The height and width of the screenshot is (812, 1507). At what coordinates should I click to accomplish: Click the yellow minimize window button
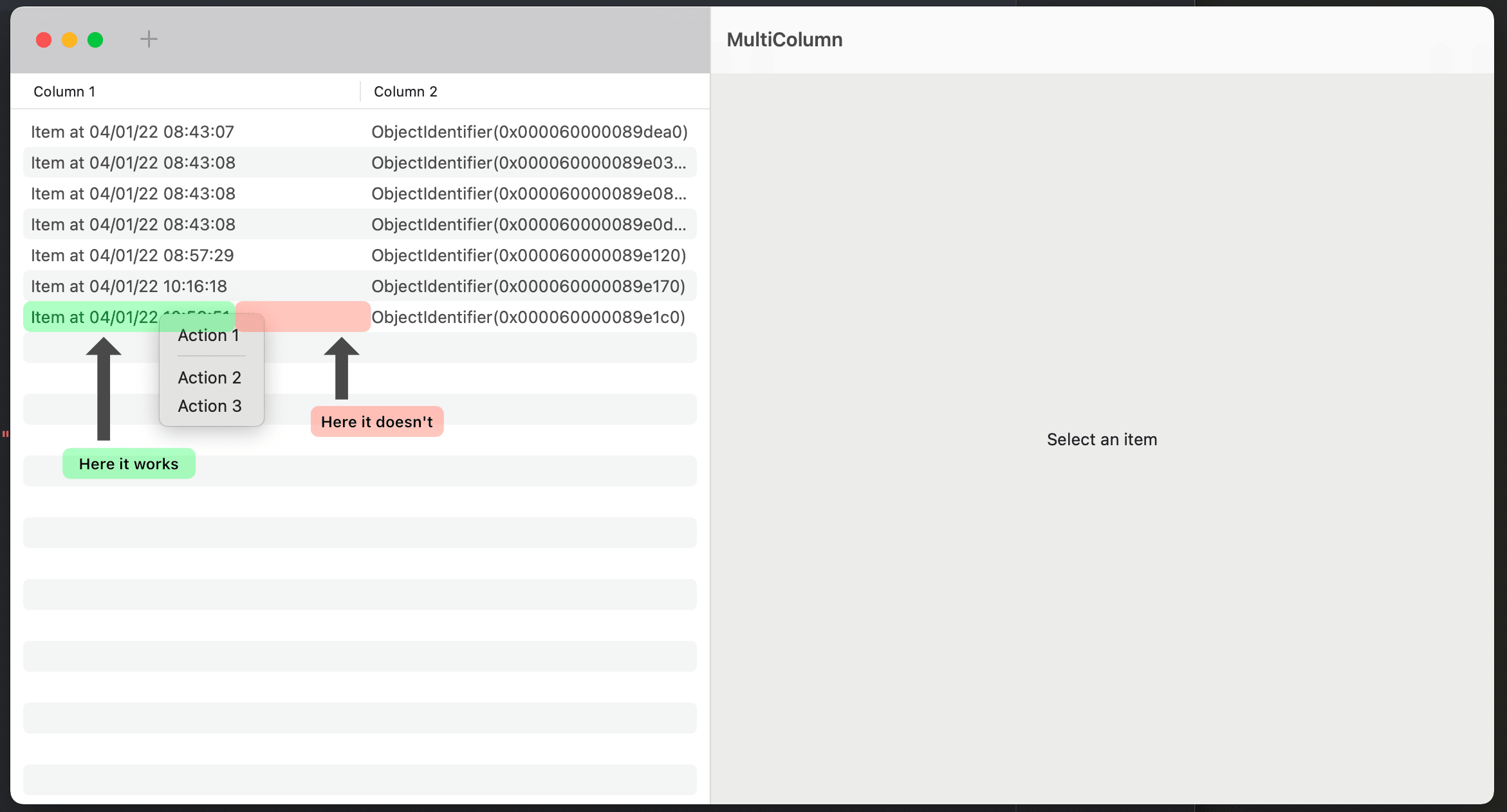[x=69, y=40]
